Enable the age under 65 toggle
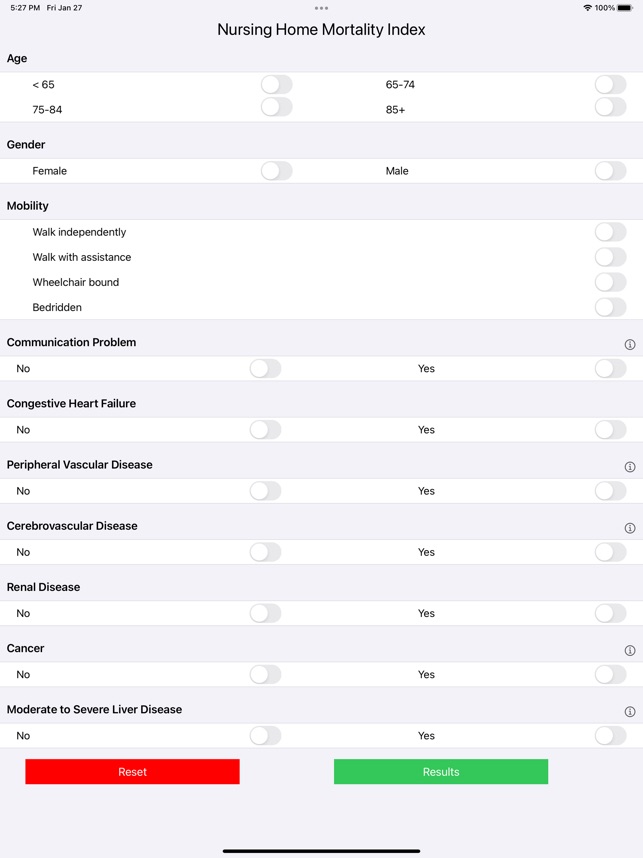Image resolution: width=643 pixels, height=858 pixels. click(x=276, y=85)
